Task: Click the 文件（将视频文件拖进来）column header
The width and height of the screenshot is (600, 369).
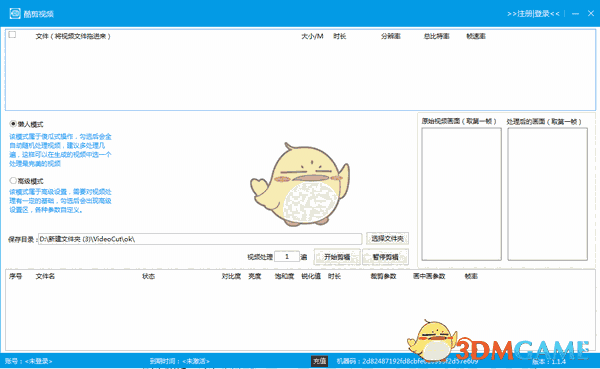Action: pos(73,36)
